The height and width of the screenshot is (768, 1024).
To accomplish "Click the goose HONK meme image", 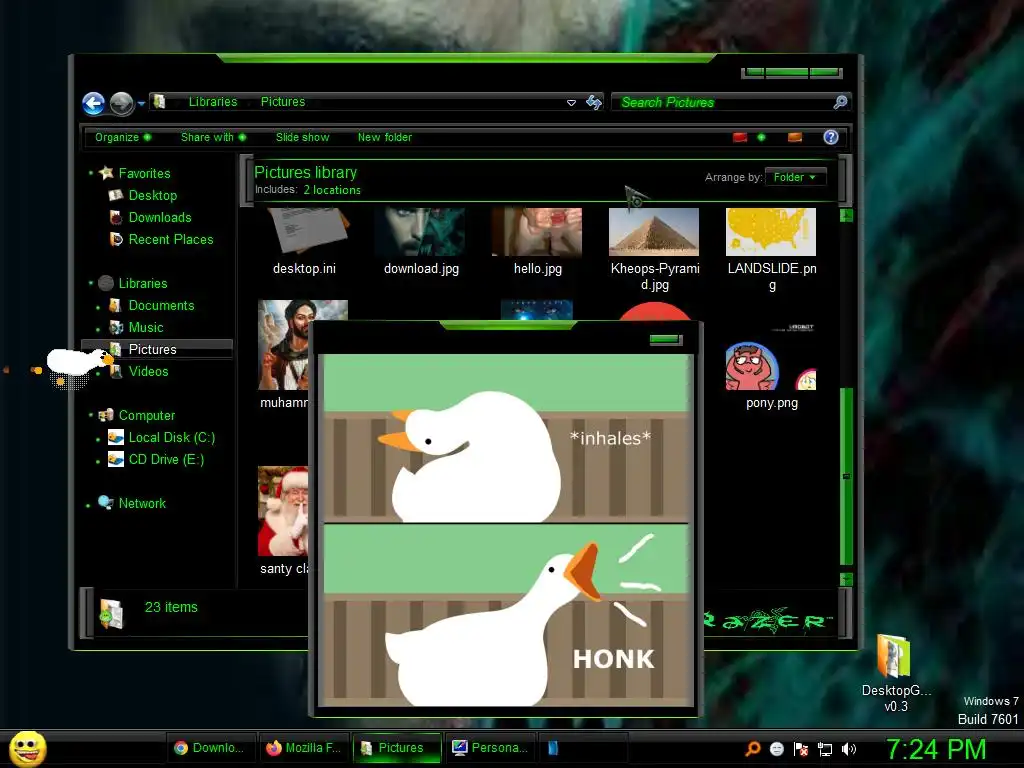I will 505,530.
